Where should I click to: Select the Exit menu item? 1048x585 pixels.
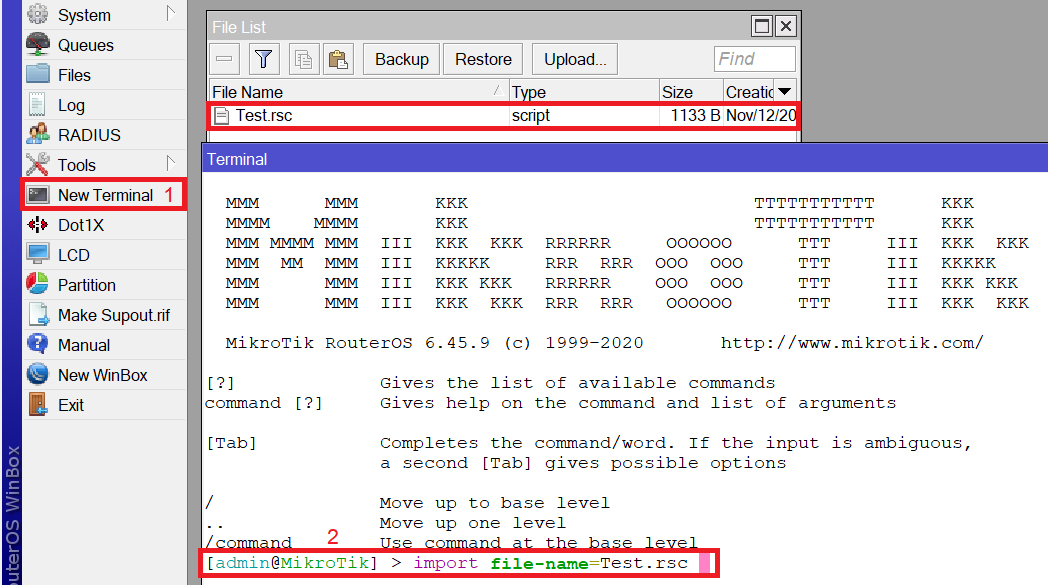104,405
